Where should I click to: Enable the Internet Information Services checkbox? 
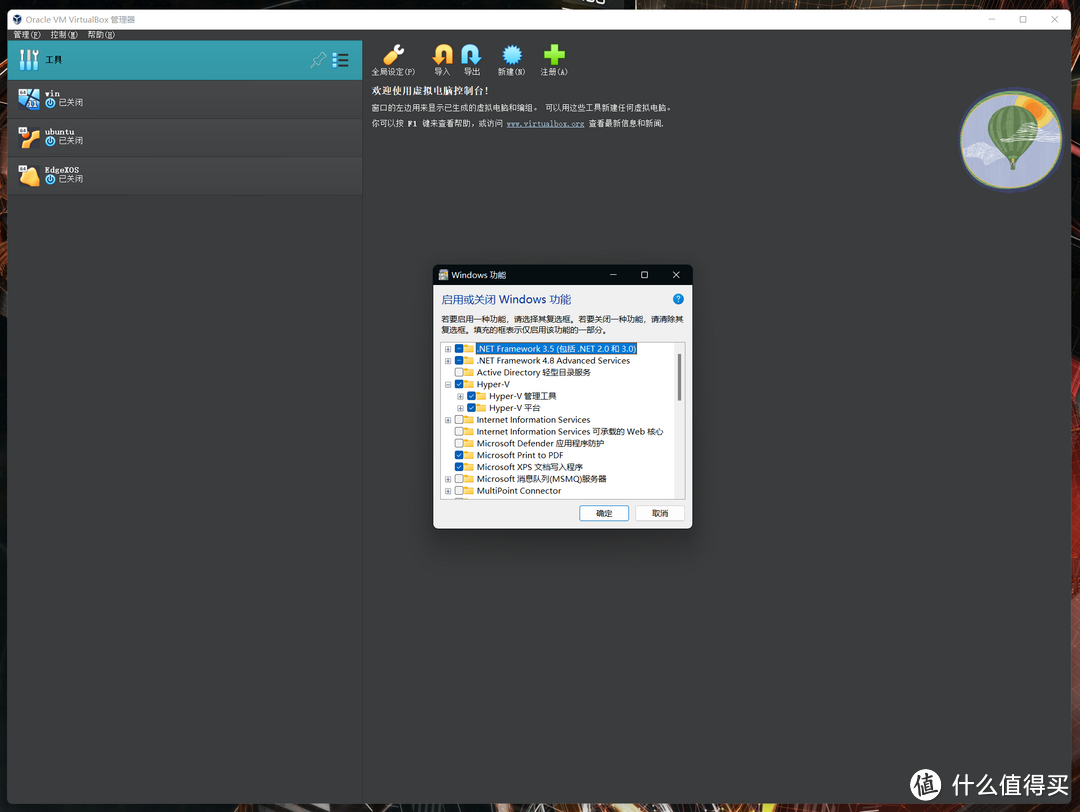[459, 419]
